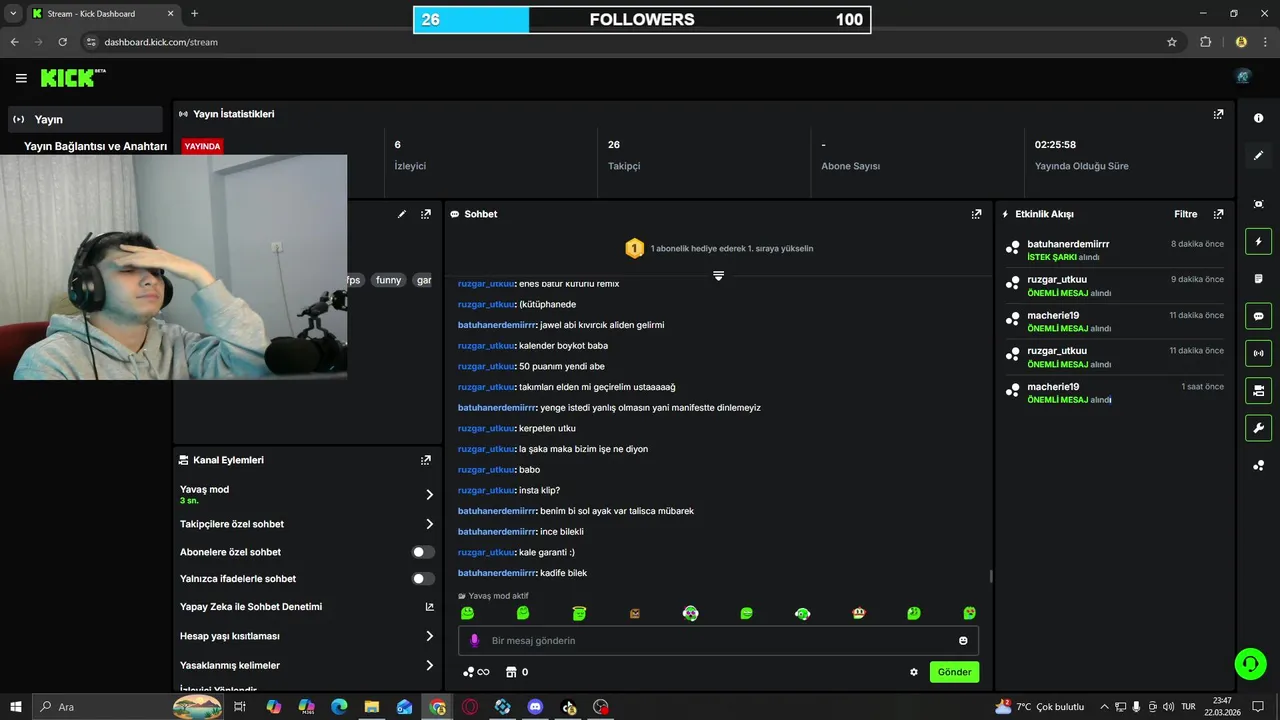This screenshot has height=720, width=1280.
Task: Pop out the stream info panel by the pencil
Action: tap(426, 214)
